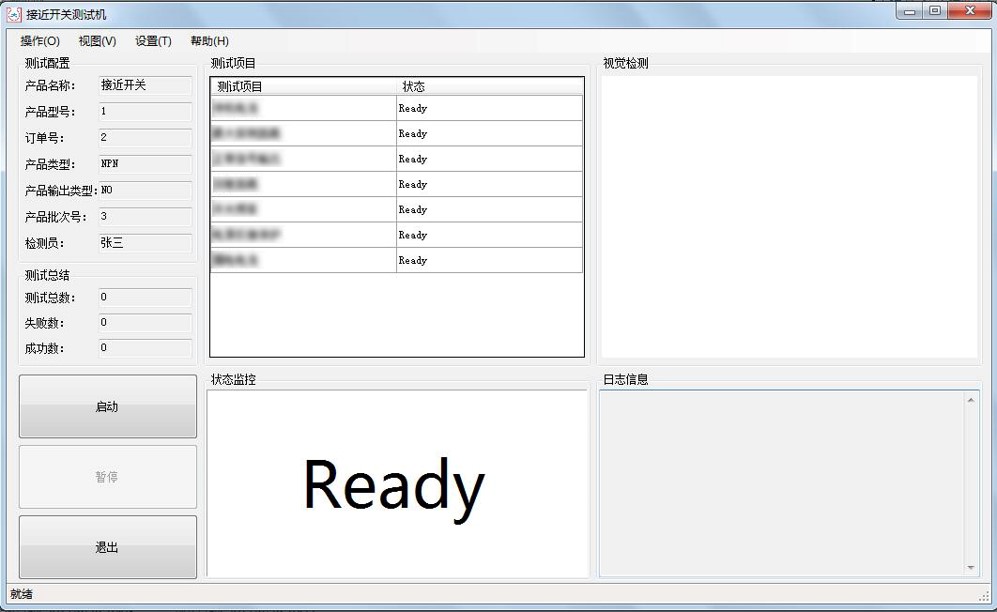Click the 产品输出类型 field showing NO

pyautogui.click(x=145, y=190)
